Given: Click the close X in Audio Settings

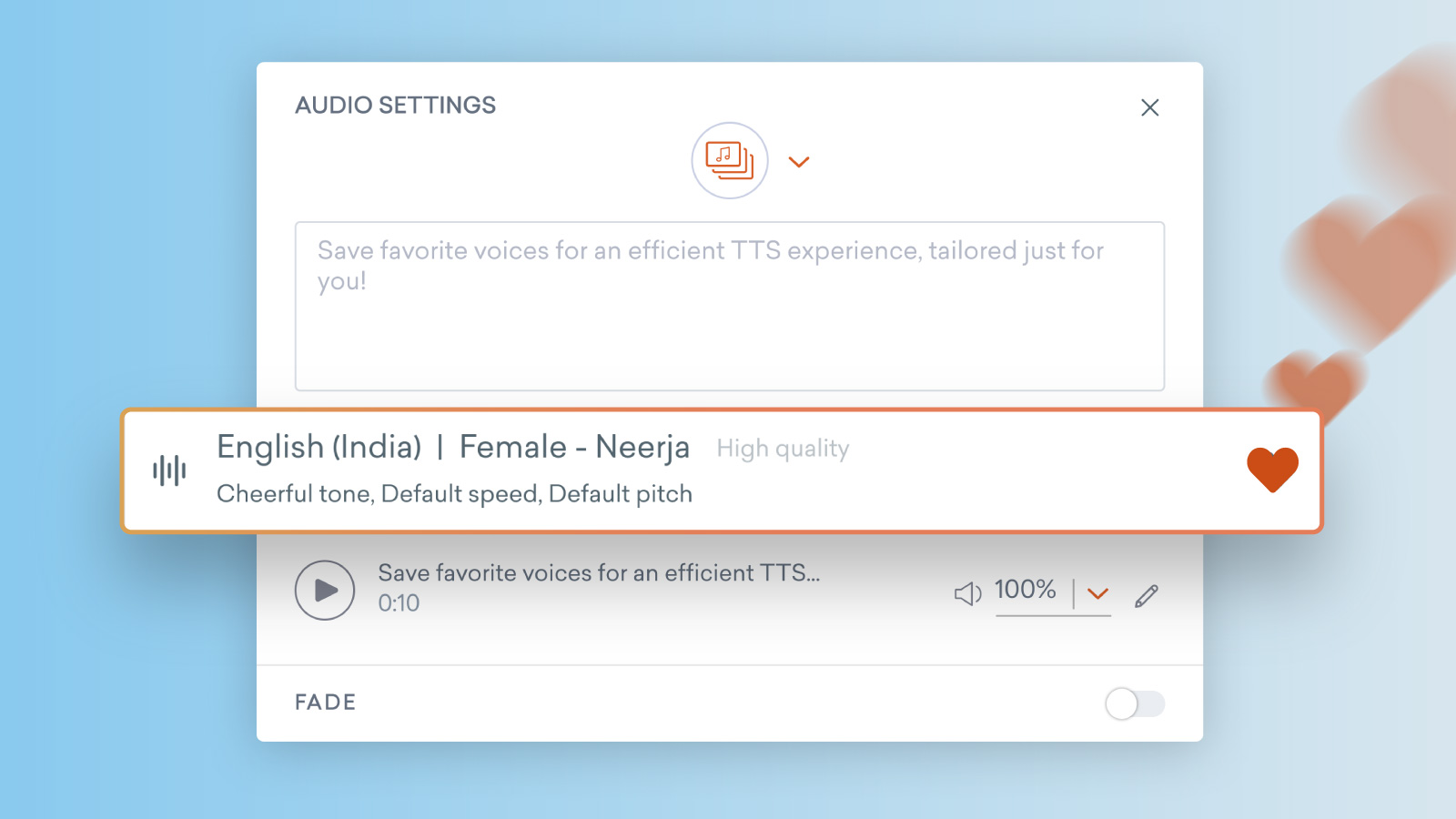Looking at the screenshot, I should coord(1149,106).
